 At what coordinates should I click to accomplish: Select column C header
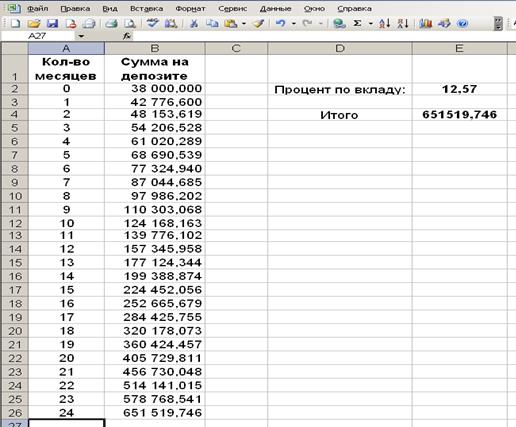[x=236, y=49]
